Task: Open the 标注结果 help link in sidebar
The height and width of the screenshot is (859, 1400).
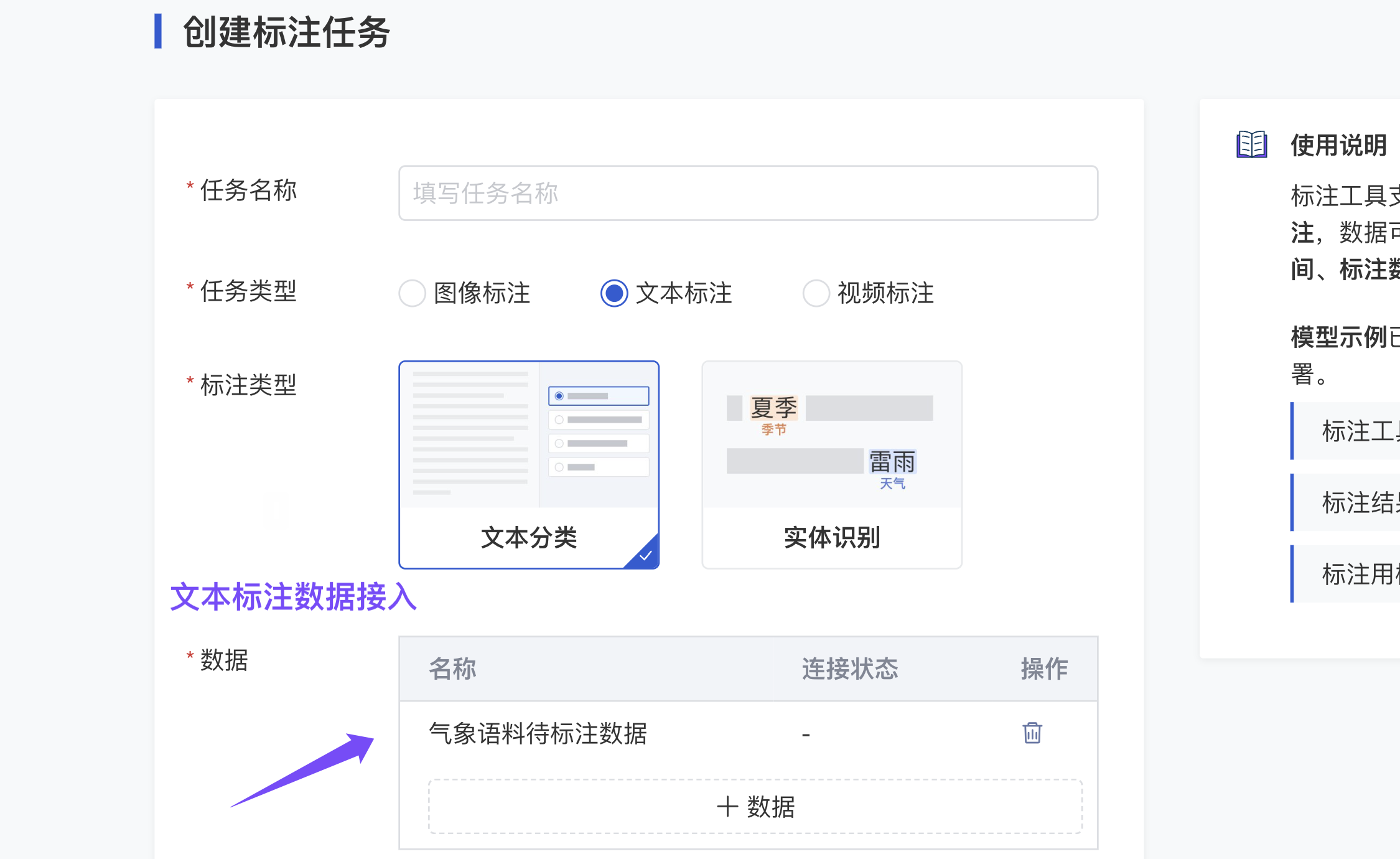Action: 1360,503
